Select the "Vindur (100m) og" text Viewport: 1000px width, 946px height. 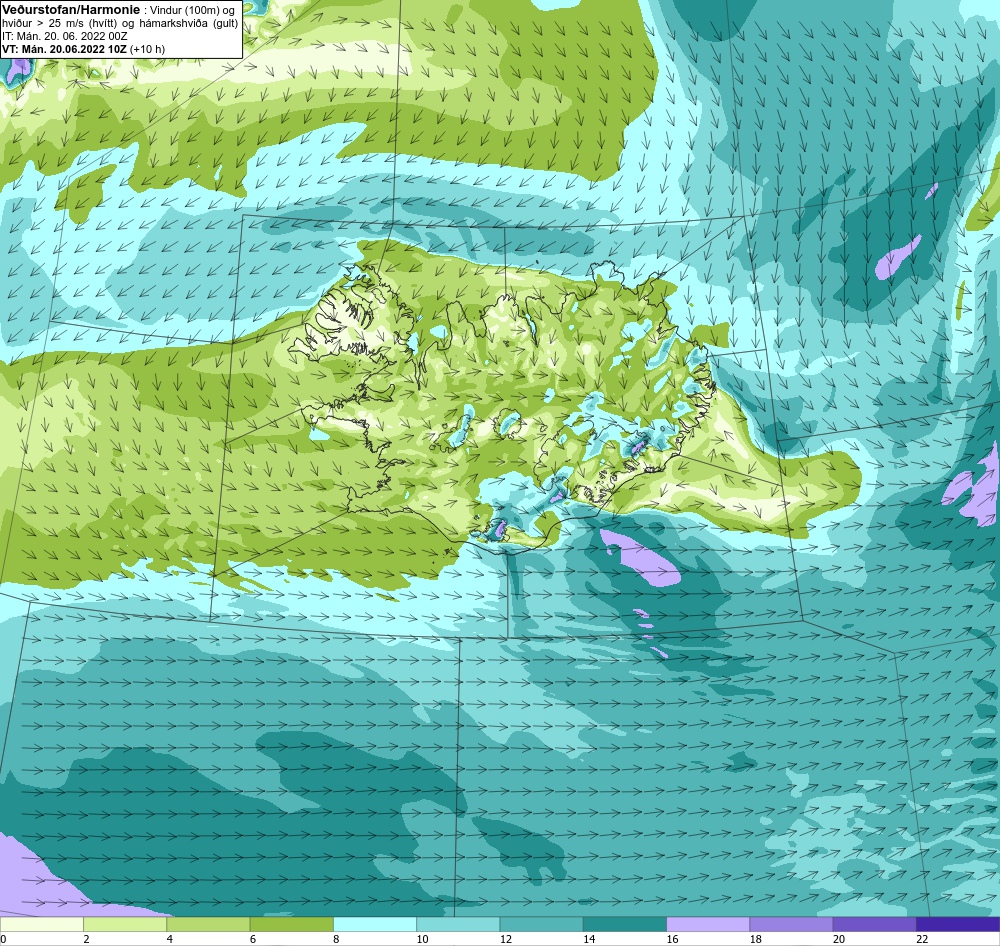[x=191, y=10]
